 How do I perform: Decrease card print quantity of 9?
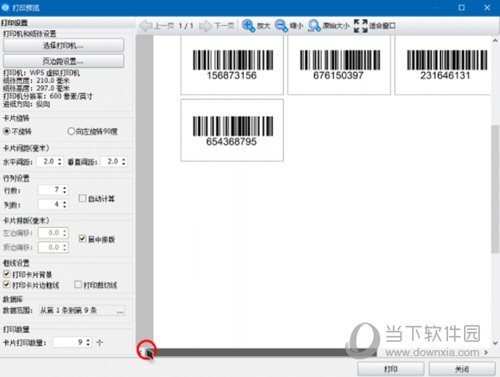click(x=88, y=344)
